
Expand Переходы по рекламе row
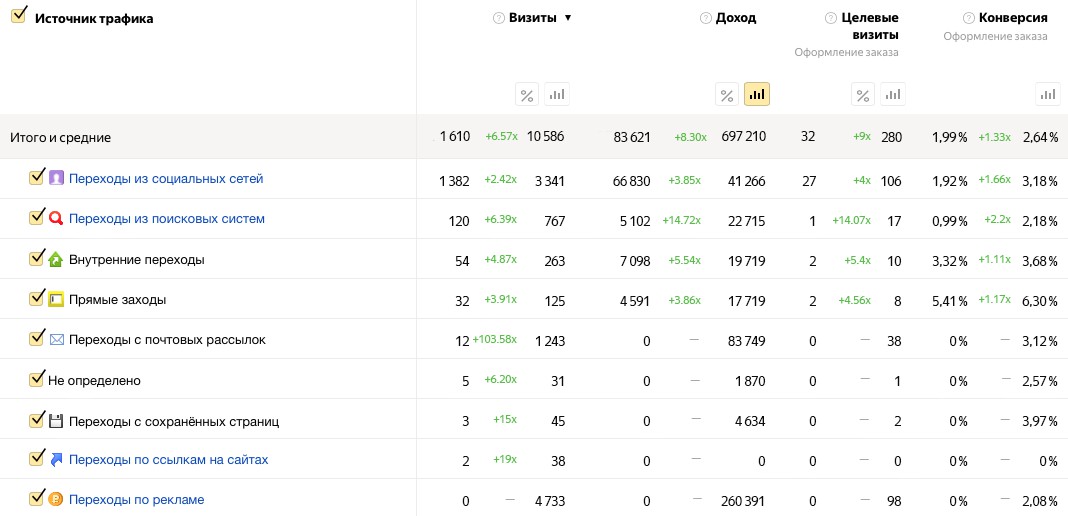click(136, 499)
